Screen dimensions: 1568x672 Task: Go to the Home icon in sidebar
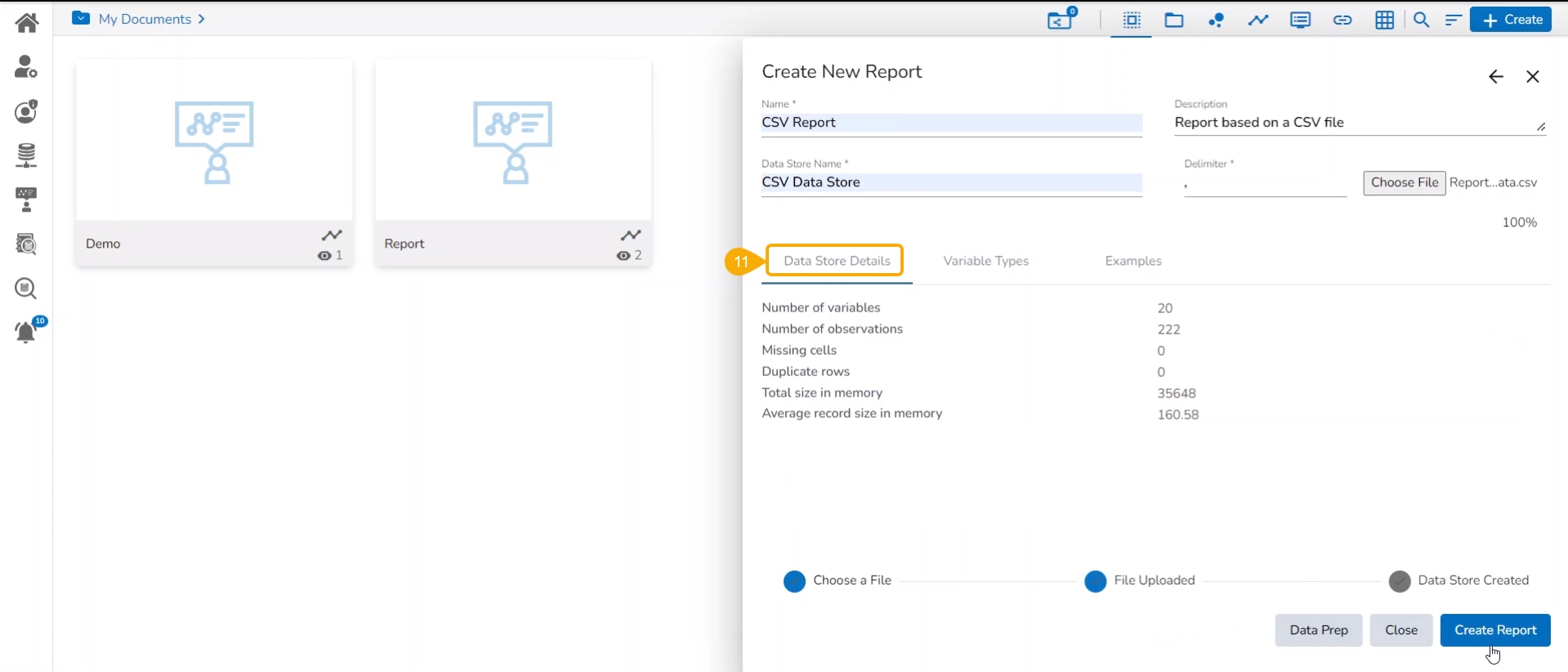tap(26, 22)
